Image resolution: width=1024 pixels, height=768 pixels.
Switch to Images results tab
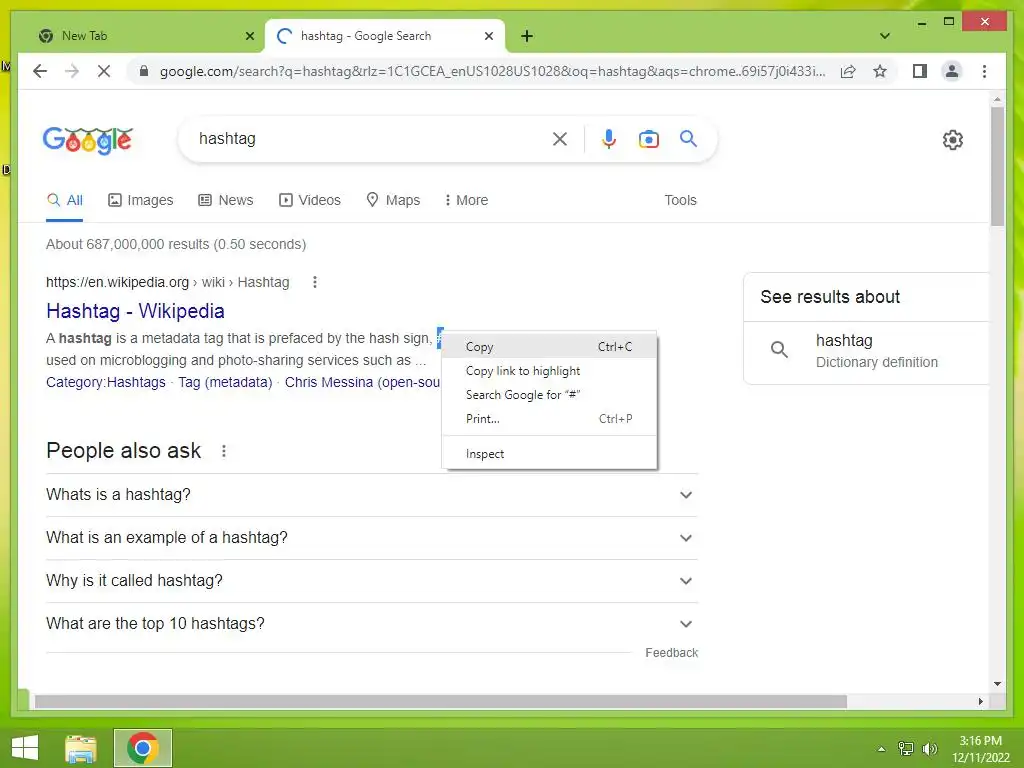(x=140, y=200)
